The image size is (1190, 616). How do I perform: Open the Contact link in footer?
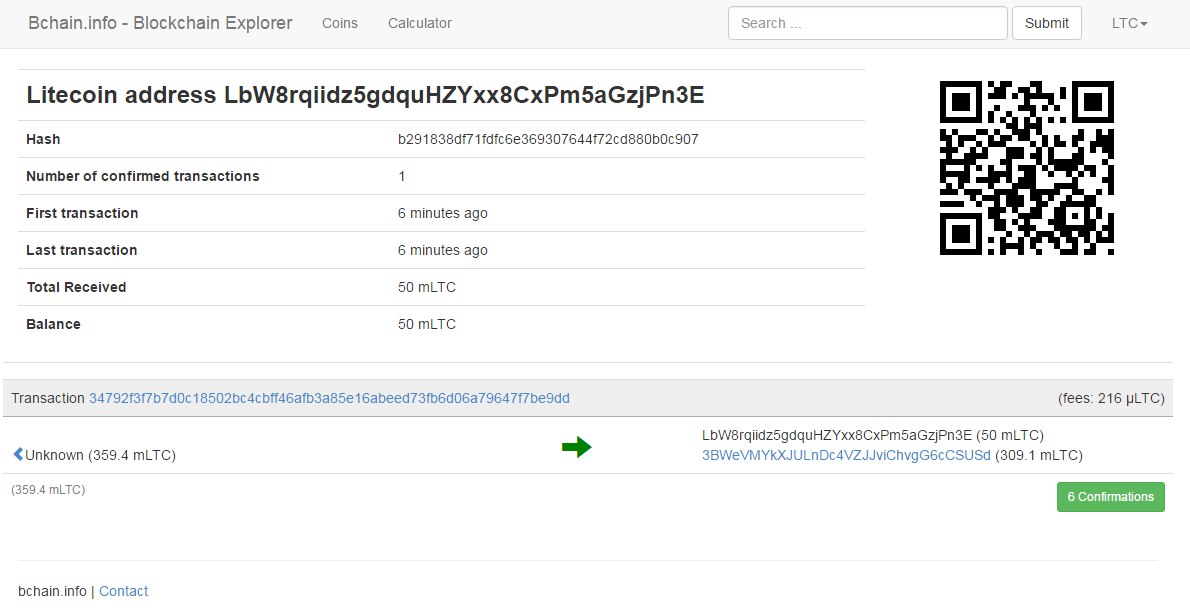[x=123, y=591]
